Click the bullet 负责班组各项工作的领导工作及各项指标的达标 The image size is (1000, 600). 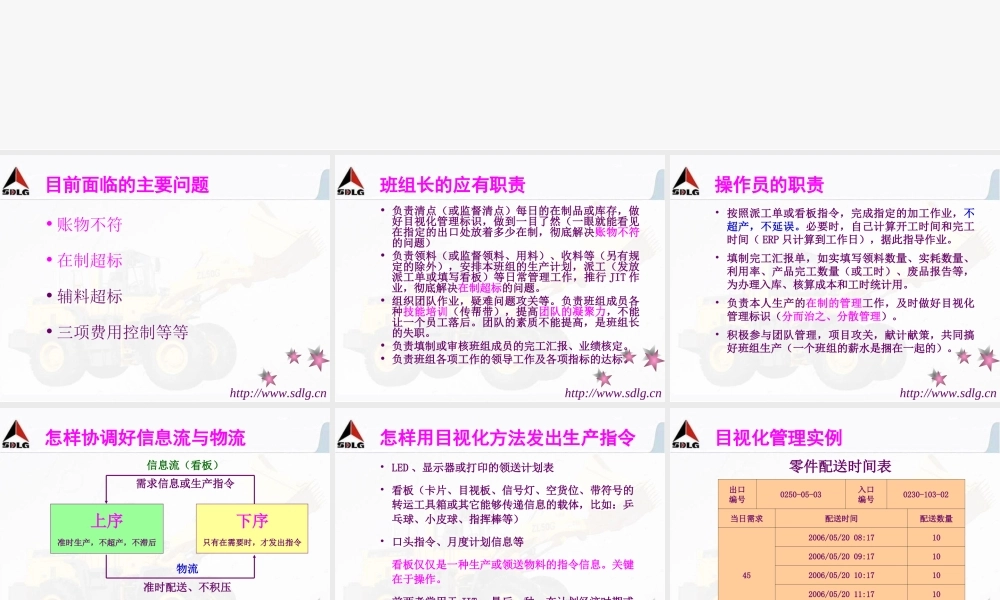point(508,360)
